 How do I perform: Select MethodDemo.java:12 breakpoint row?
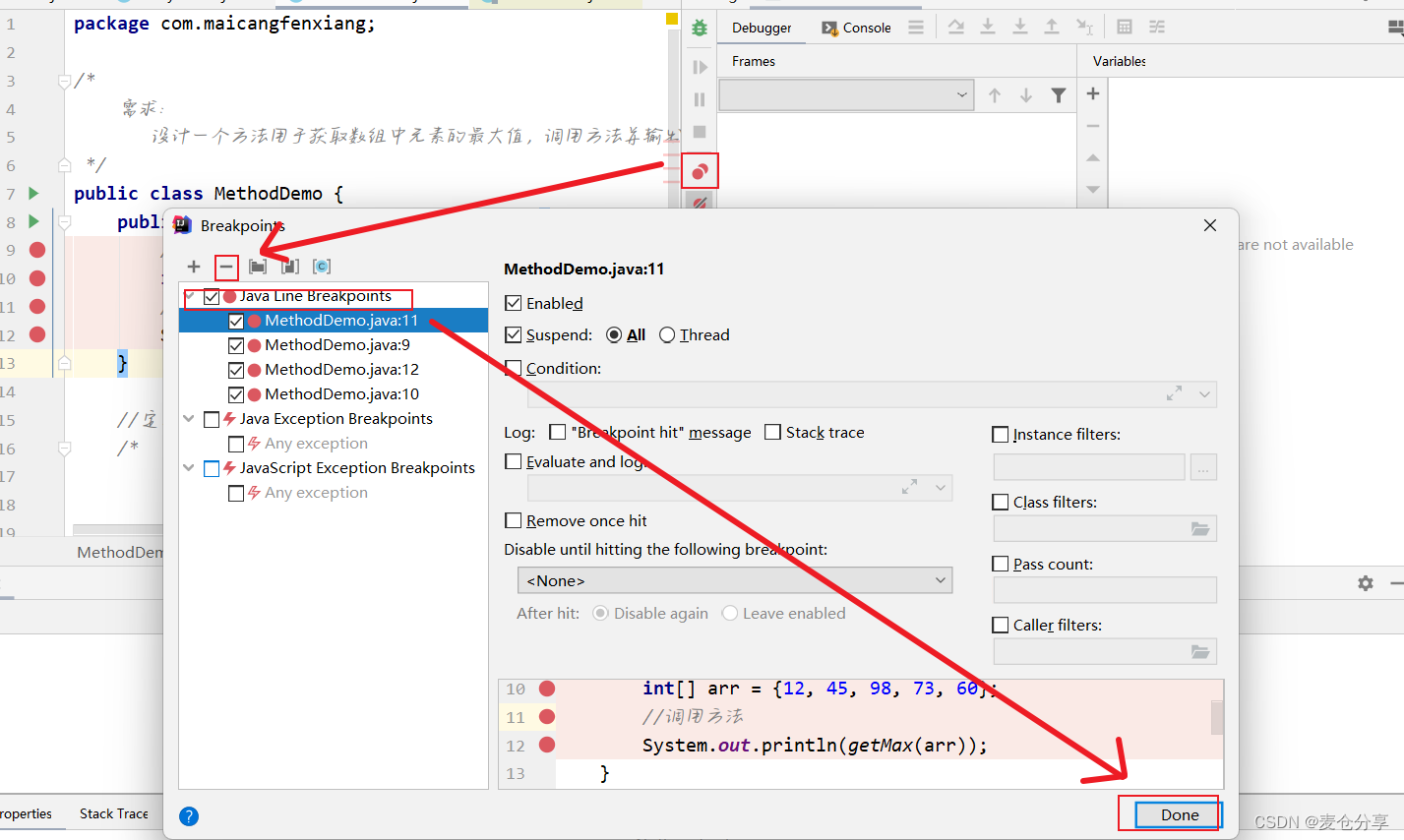(334, 370)
